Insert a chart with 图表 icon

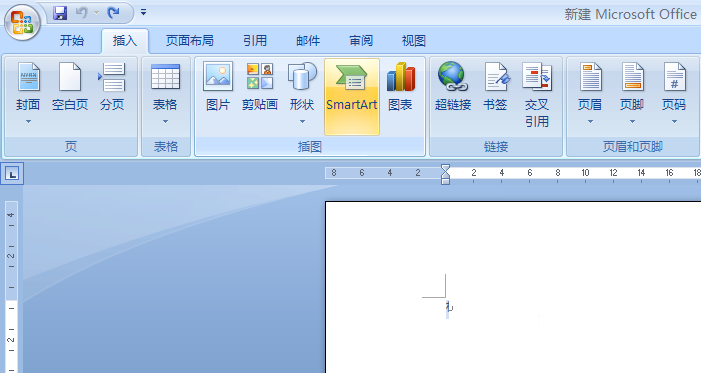coord(401,88)
